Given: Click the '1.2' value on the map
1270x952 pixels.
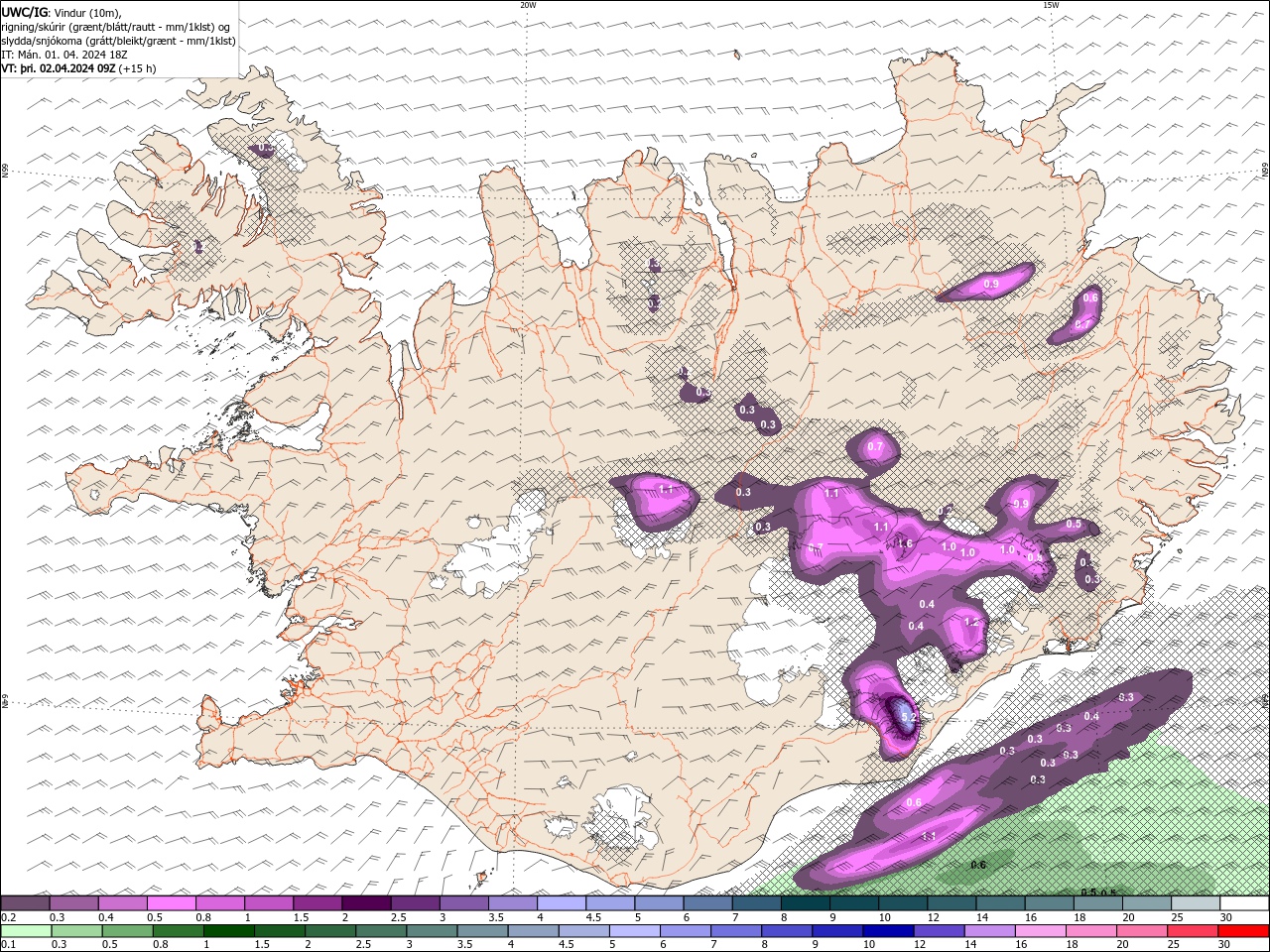Looking at the screenshot, I should pos(971,622).
